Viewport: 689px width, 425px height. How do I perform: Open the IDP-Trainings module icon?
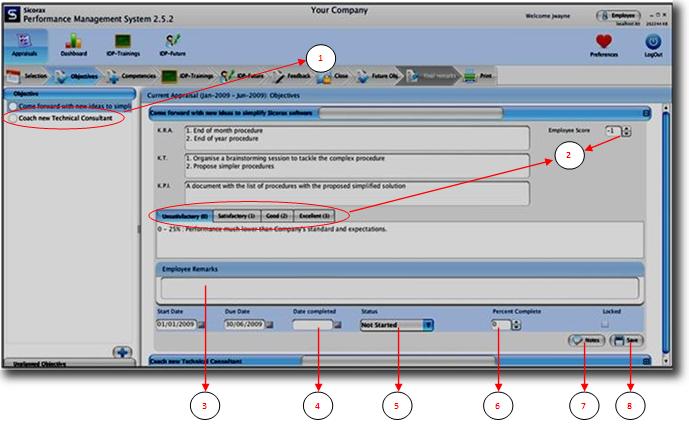[x=124, y=43]
